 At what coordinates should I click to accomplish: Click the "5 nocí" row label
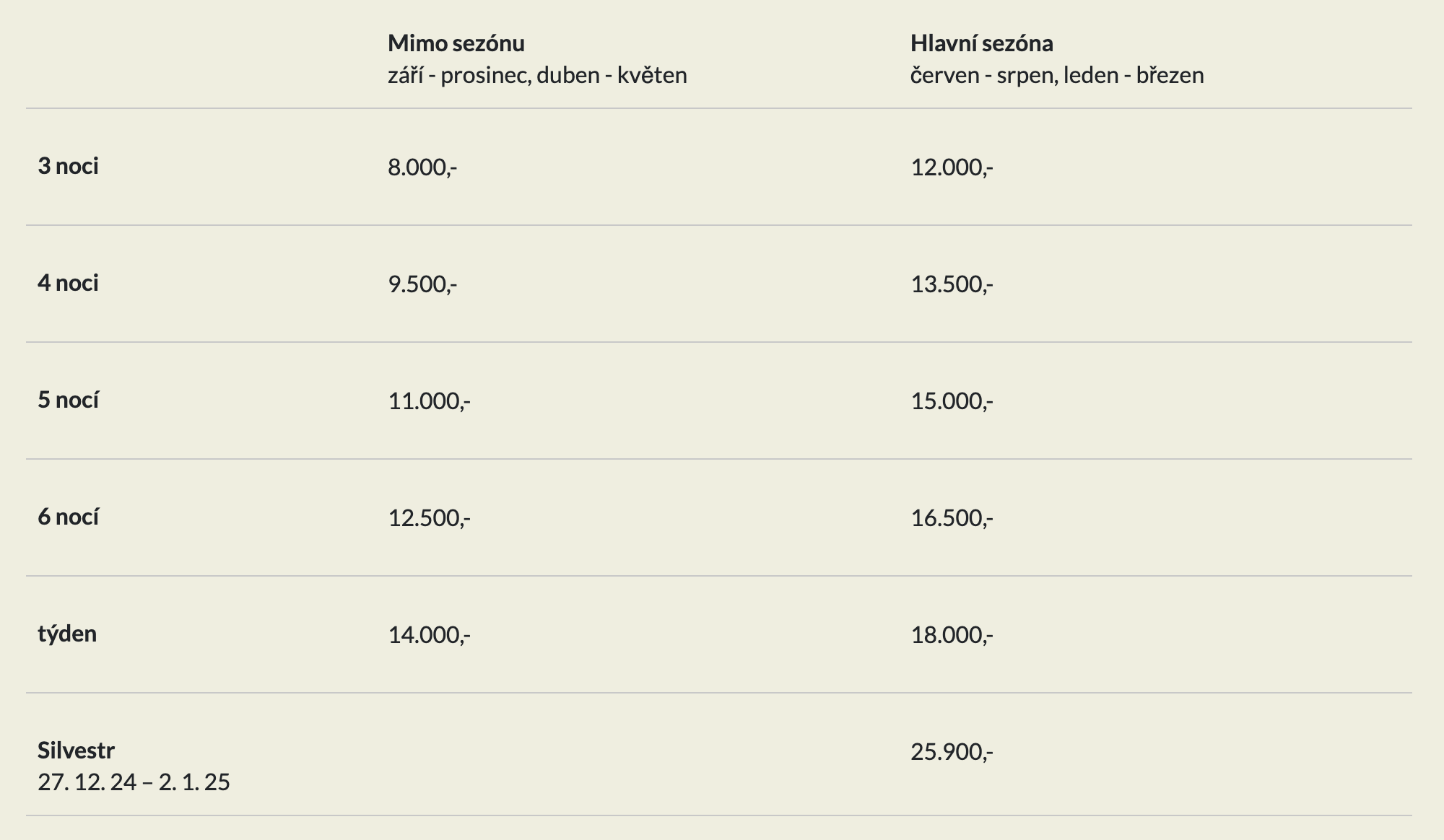coord(68,400)
